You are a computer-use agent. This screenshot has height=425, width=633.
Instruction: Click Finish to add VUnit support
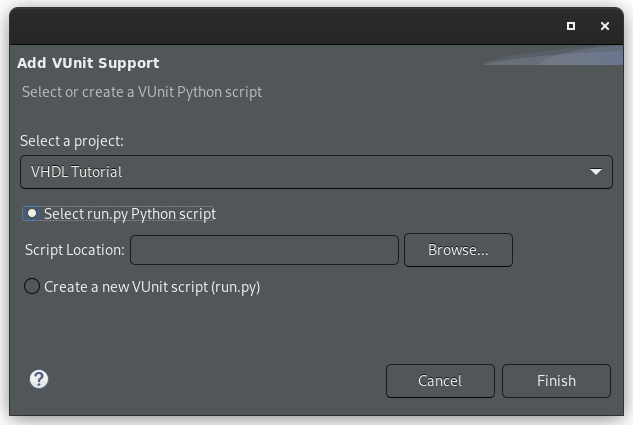(556, 381)
